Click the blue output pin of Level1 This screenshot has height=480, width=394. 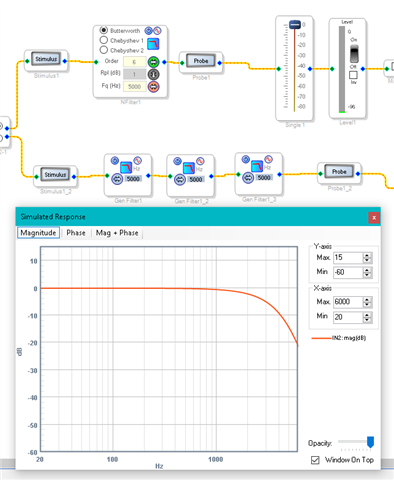coord(363,69)
